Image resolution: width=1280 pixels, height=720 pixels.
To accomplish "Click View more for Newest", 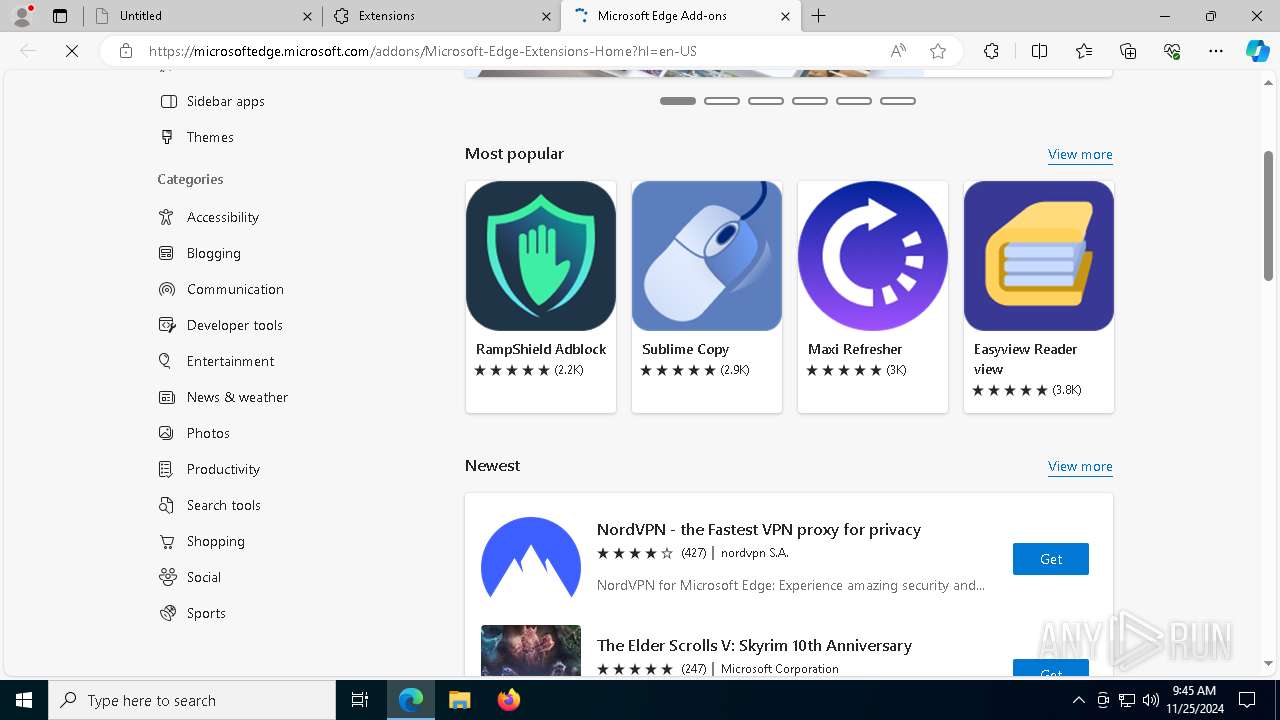I will (x=1080, y=466).
